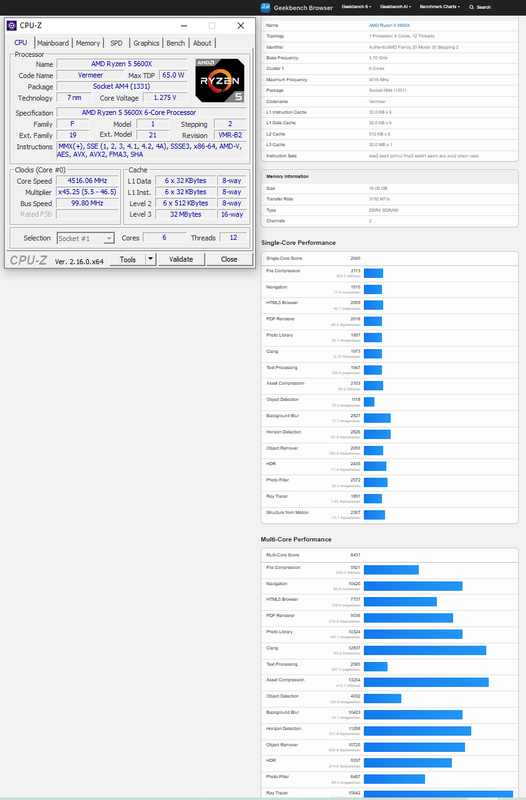Click the Topology row value in Geekbench
This screenshot has width=526, height=800.
point(402,36)
